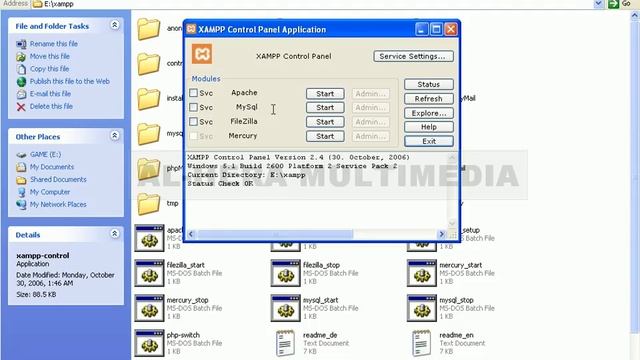This screenshot has width=640, height=360.
Task: Open Service Settings dialog
Action: tap(413, 56)
